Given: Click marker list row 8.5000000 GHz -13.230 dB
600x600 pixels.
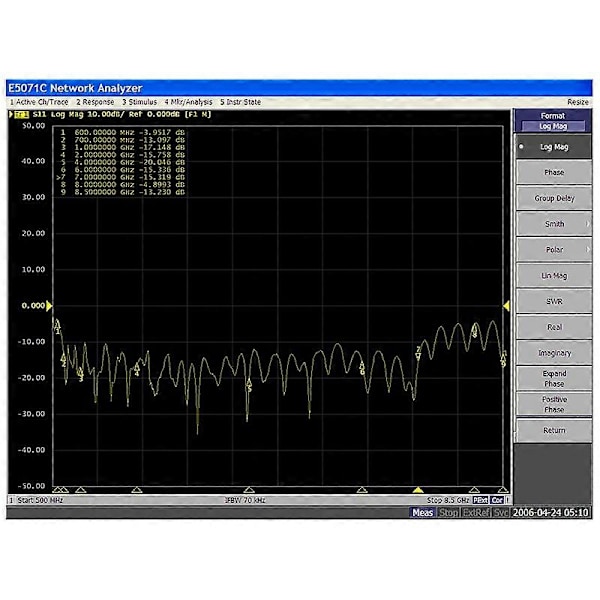Looking at the screenshot, I should pos(122,192).
